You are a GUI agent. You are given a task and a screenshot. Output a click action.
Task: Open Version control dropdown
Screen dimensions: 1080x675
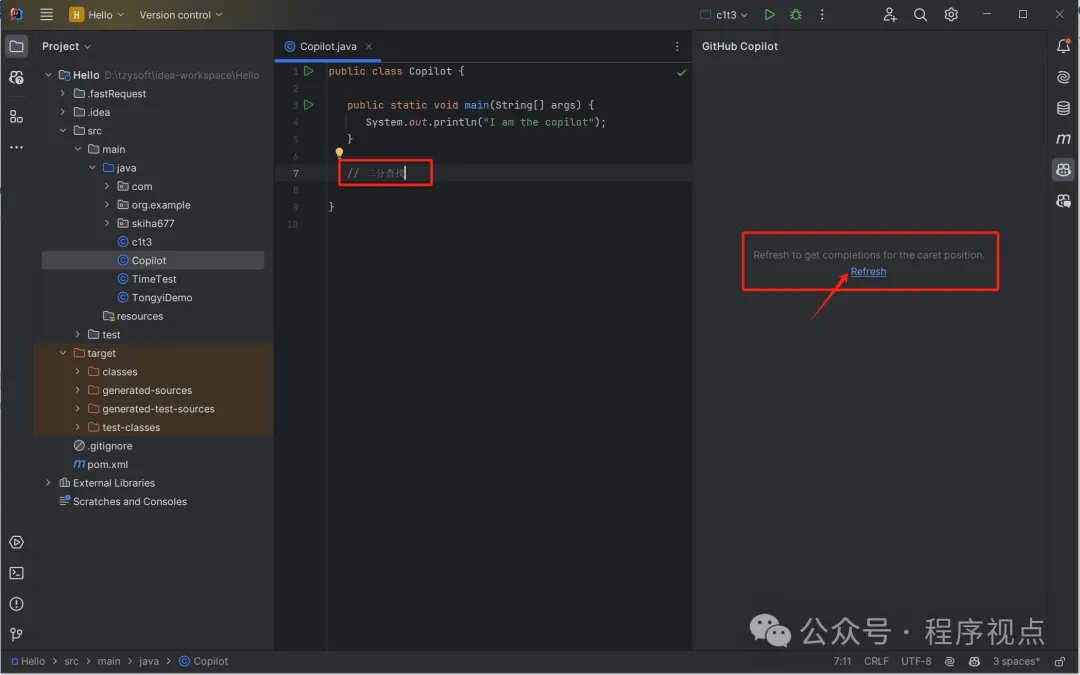pos(180,14)
